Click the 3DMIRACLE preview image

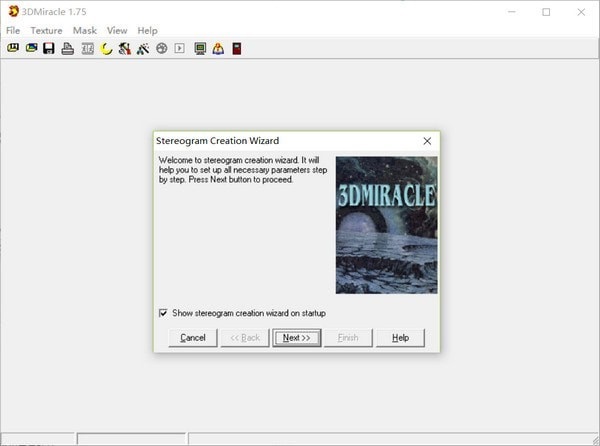click(386, 224)
